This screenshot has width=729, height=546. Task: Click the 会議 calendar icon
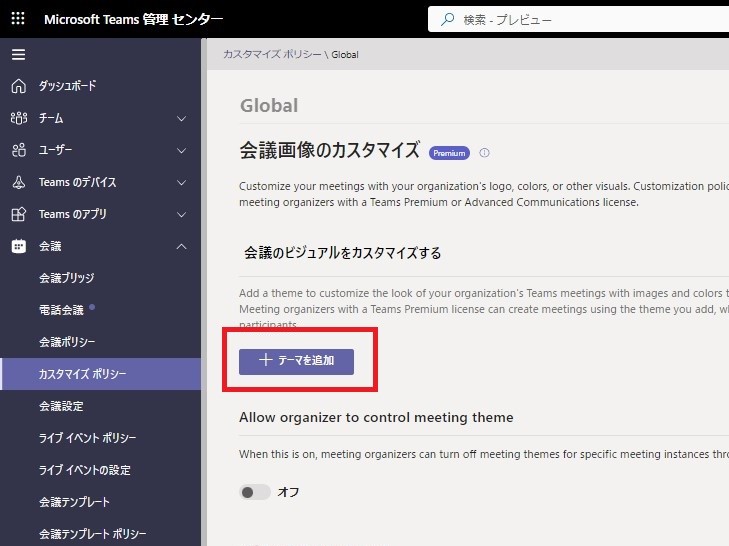19,246
